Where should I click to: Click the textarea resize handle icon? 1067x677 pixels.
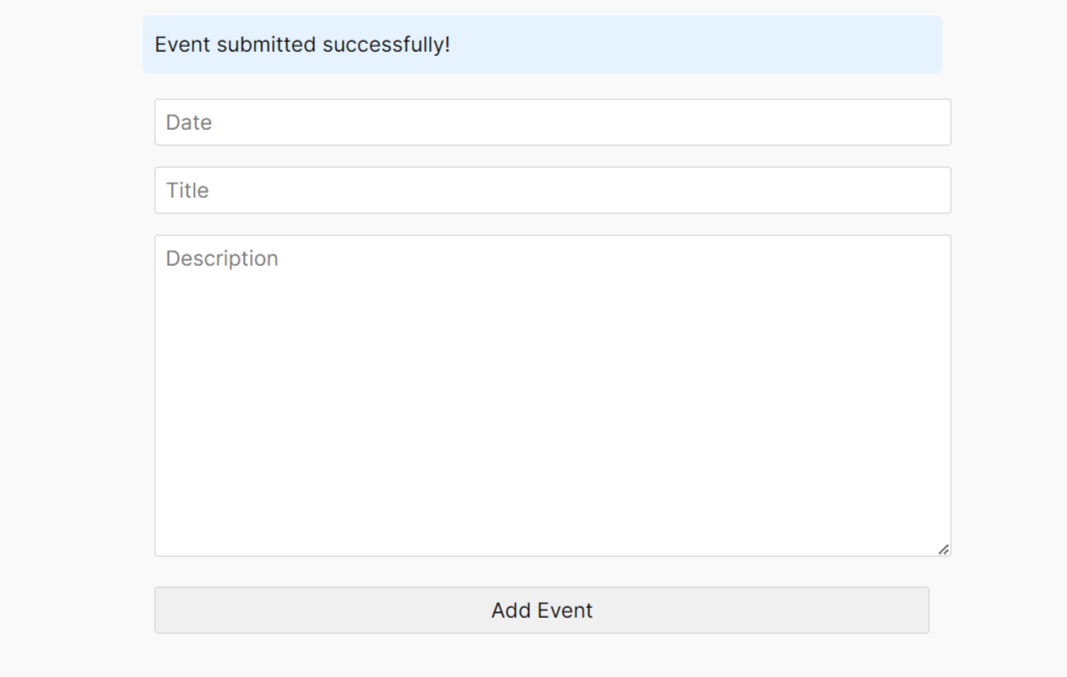click(x=943, y=549)
